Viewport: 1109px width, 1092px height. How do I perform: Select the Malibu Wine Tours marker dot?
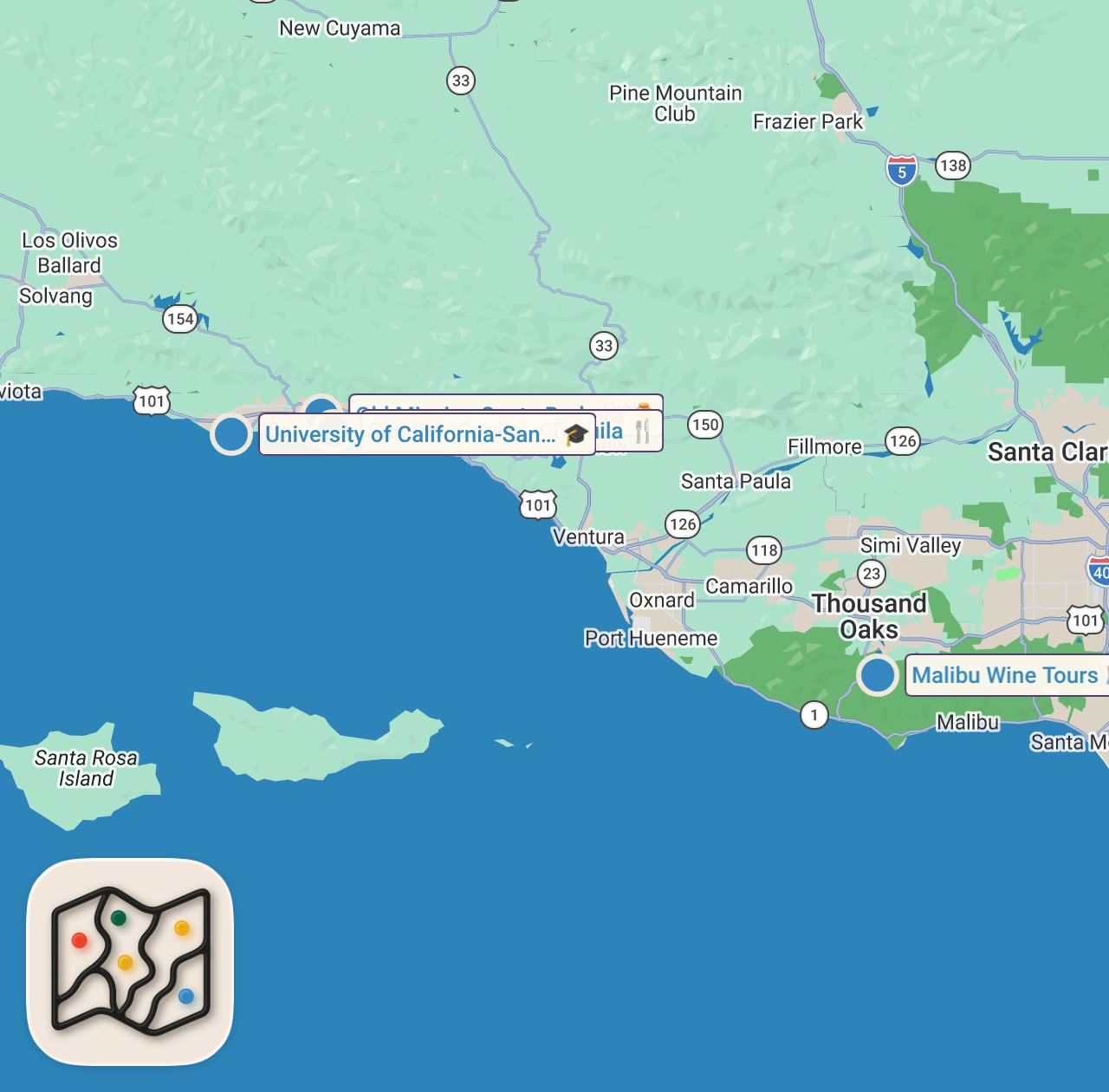pos(878,675)
